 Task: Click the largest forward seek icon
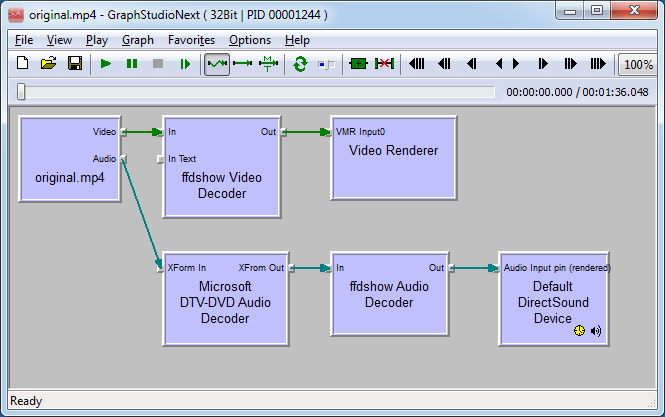tap(598, 64)
